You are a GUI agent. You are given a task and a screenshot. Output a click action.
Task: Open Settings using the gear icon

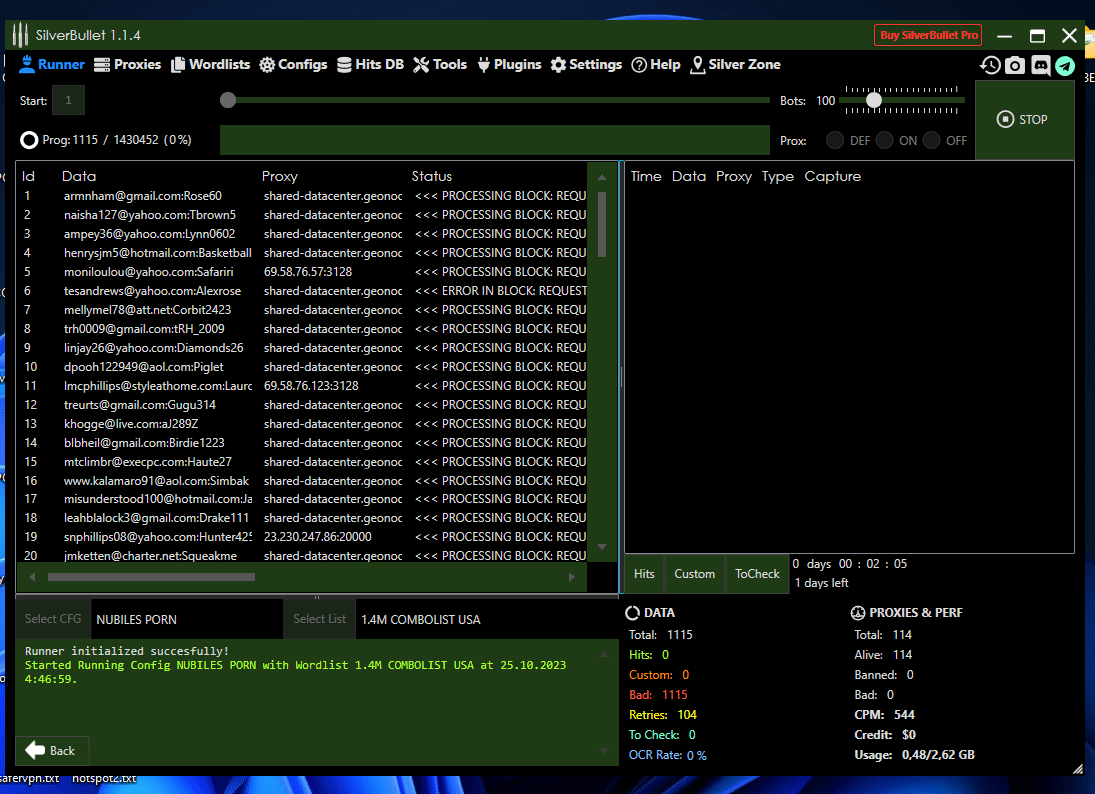coord(558,65)
